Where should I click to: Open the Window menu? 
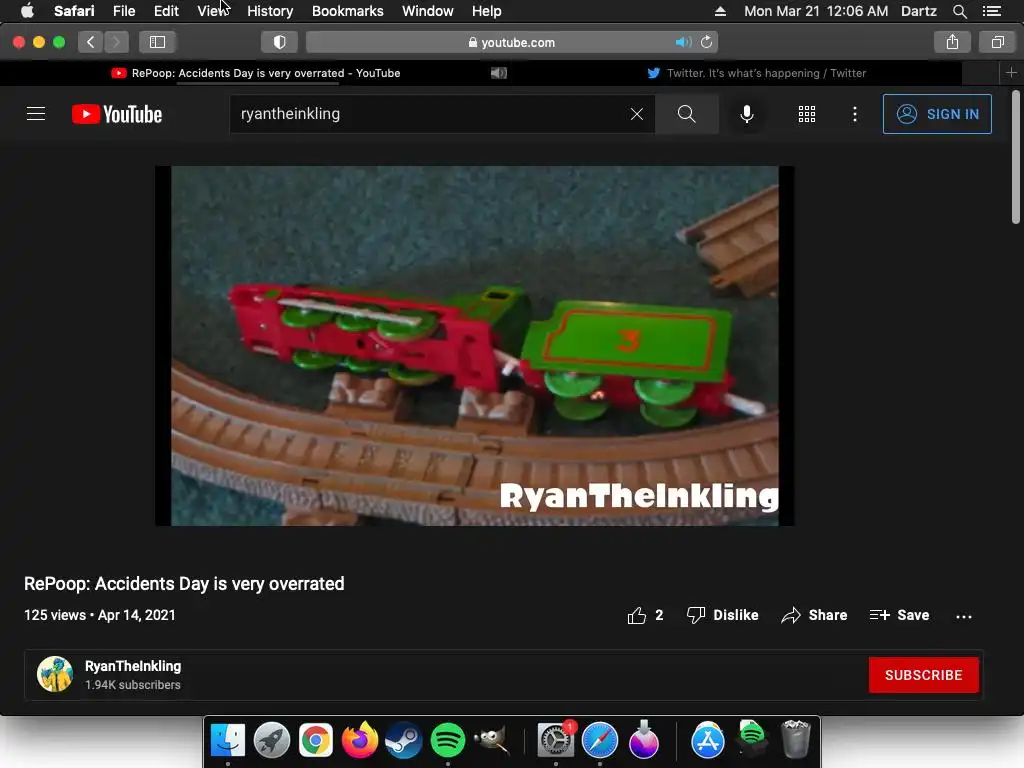(x=428, y=11)
